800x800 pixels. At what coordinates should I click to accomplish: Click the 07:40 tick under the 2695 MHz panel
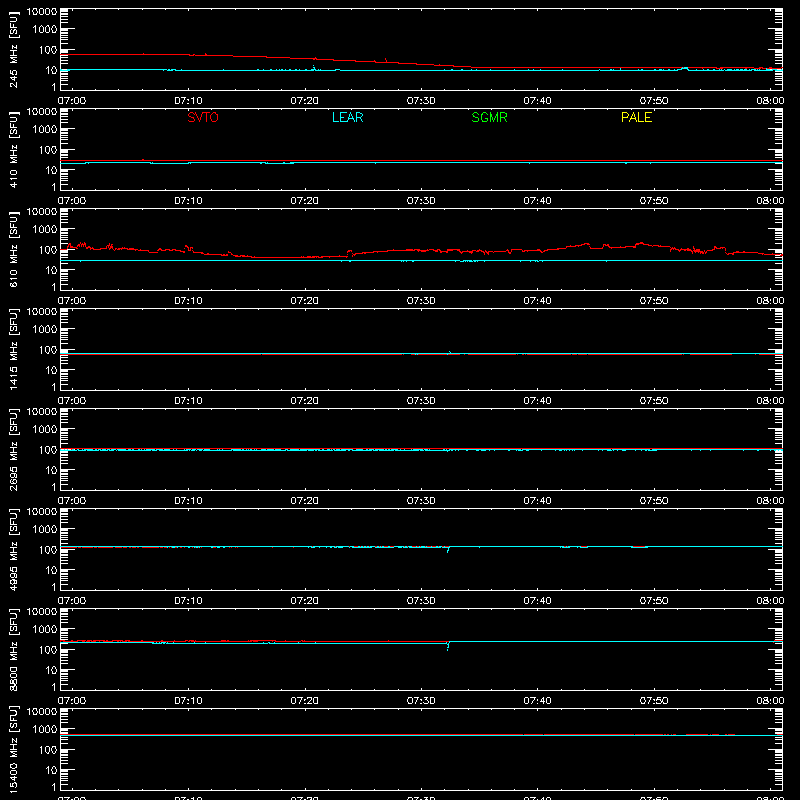(537, 501)
